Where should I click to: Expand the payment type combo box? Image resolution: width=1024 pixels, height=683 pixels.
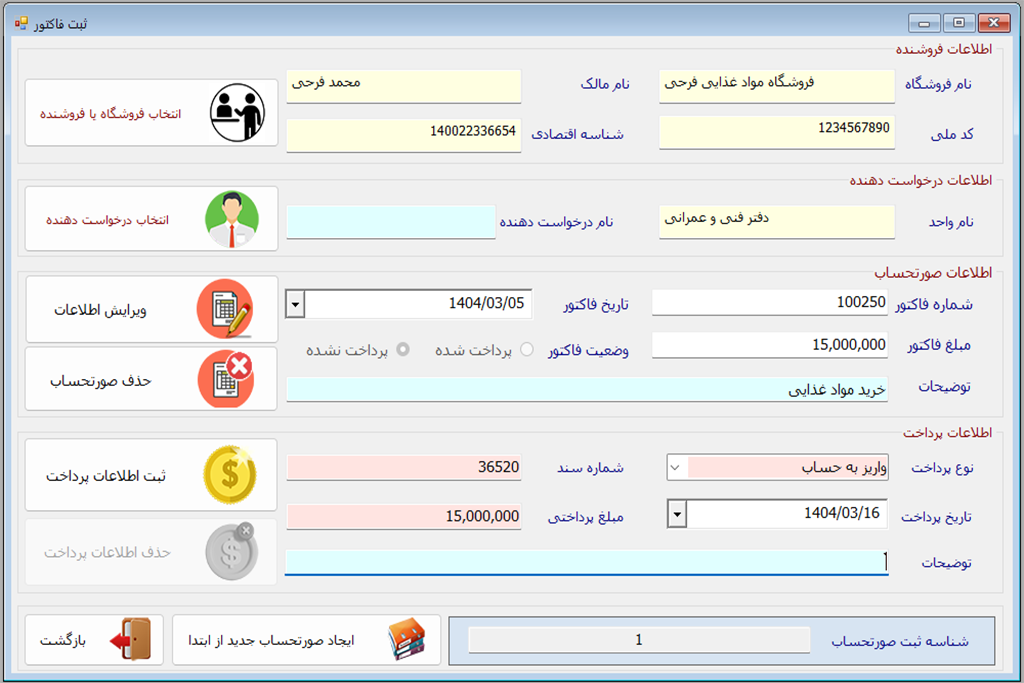point(676,467)
